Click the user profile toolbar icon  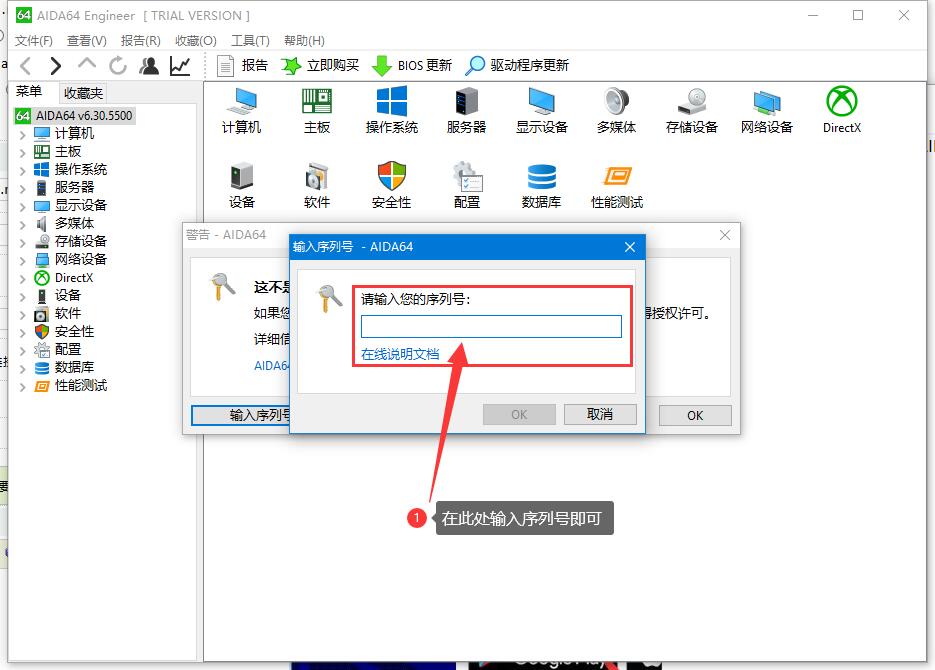149,66
